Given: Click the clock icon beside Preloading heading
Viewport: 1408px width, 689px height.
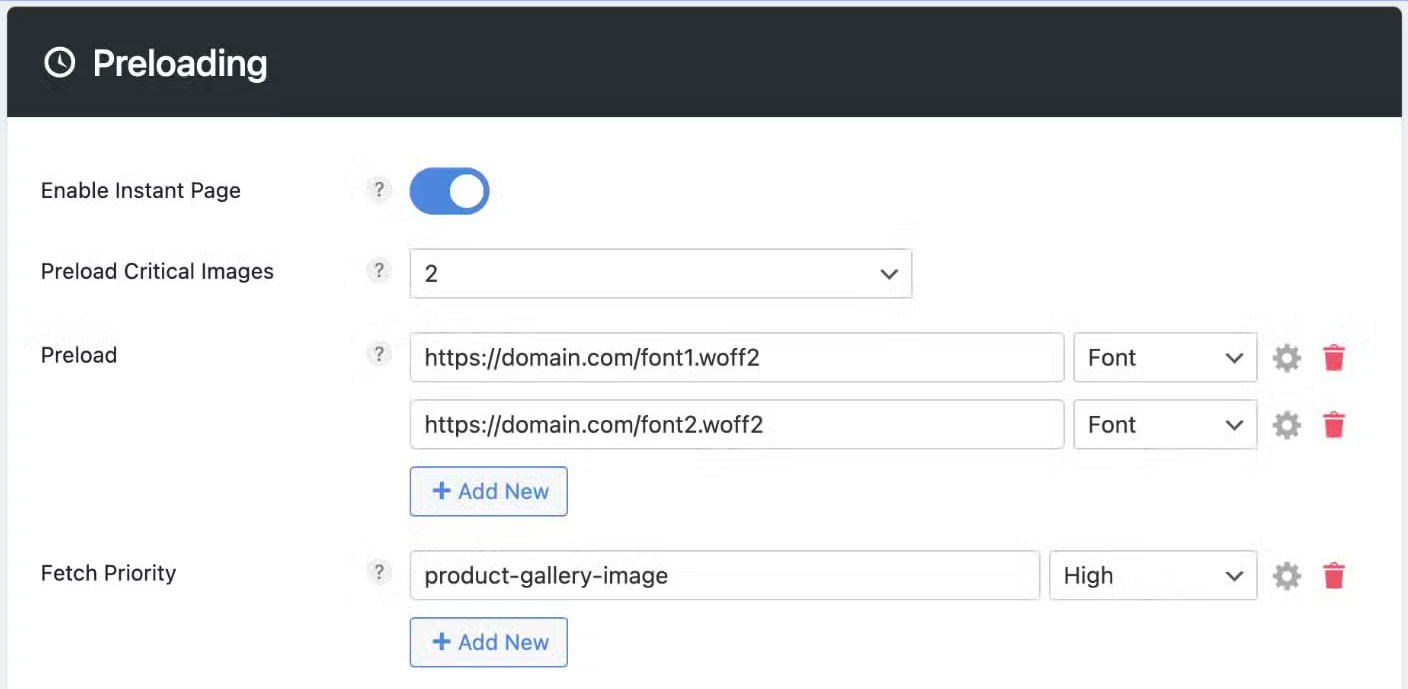Looking at the screenshot, I should (x=59, y=61).
